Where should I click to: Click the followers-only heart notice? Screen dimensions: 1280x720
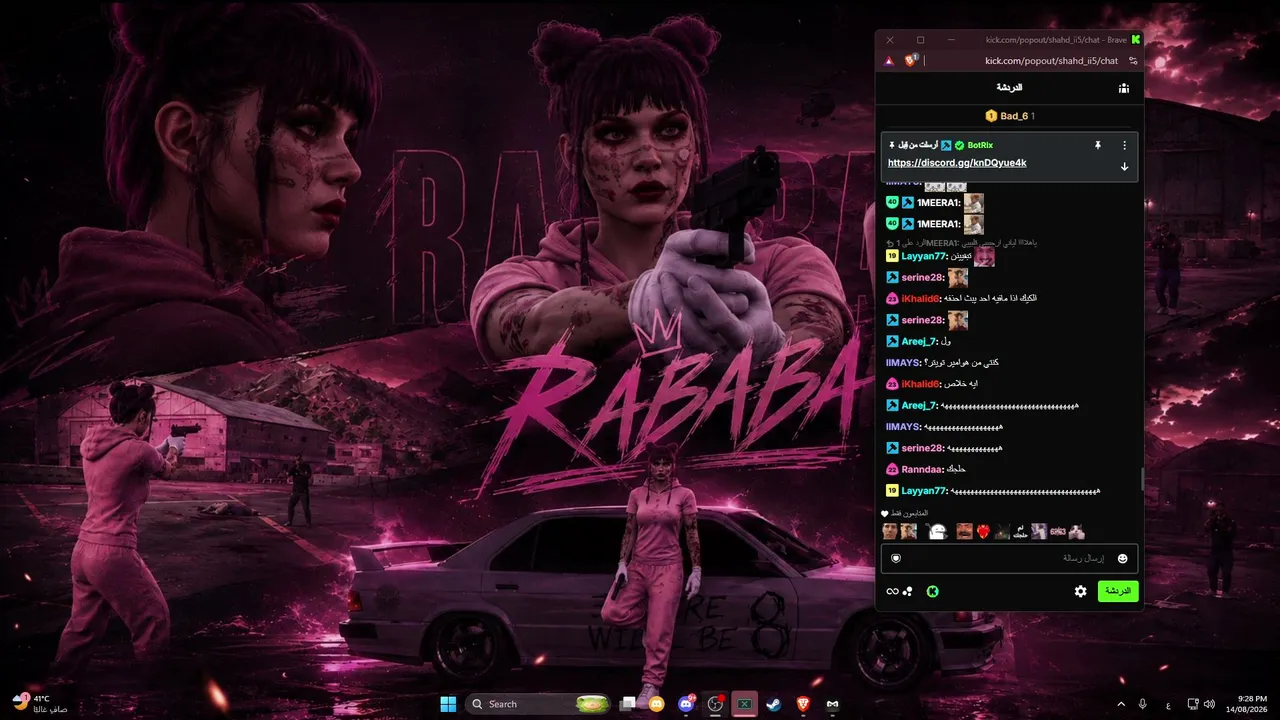tap(905, 513)
